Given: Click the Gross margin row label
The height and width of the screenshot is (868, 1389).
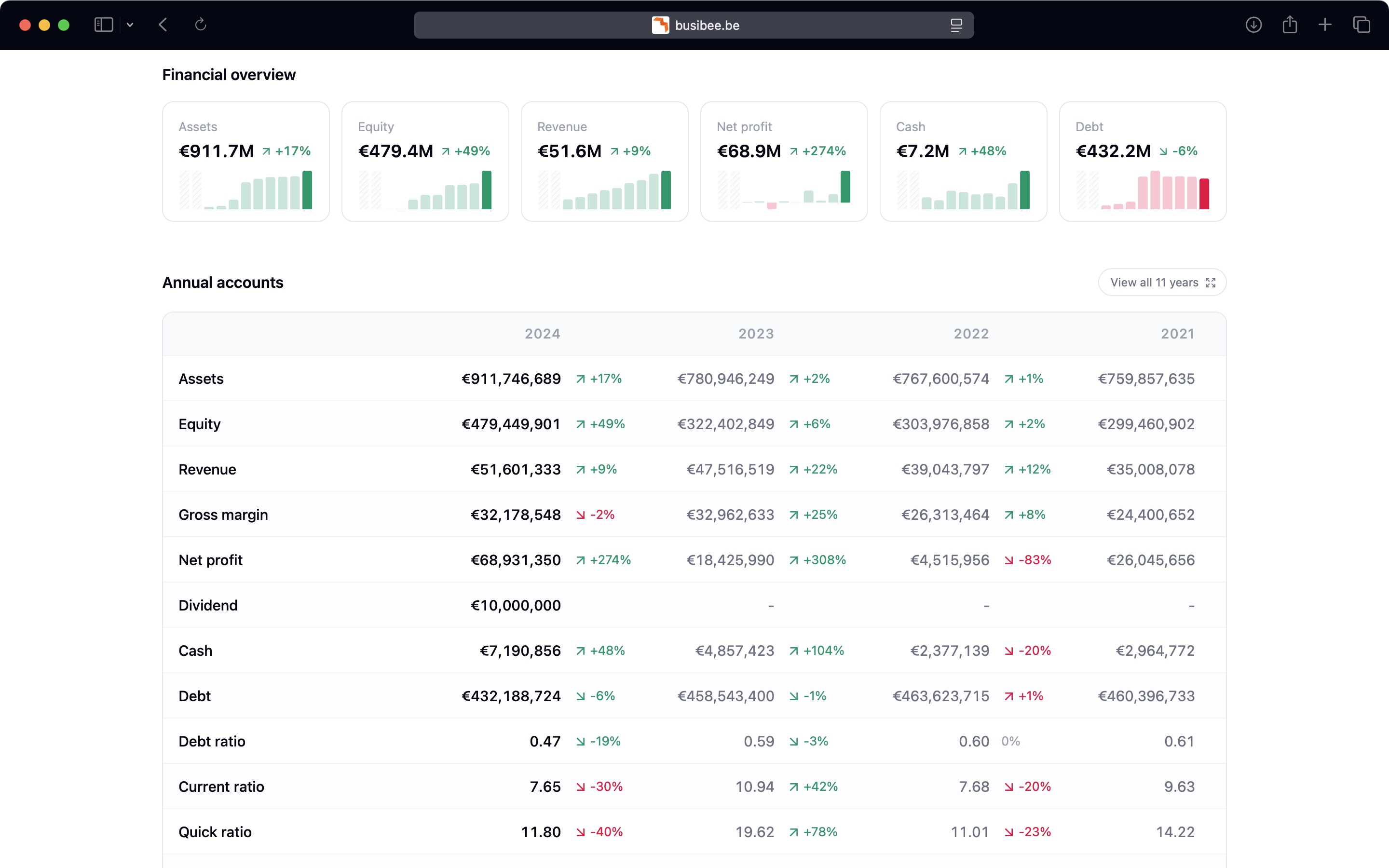Looking at the screenshot, I should click(x=223, y=515).
